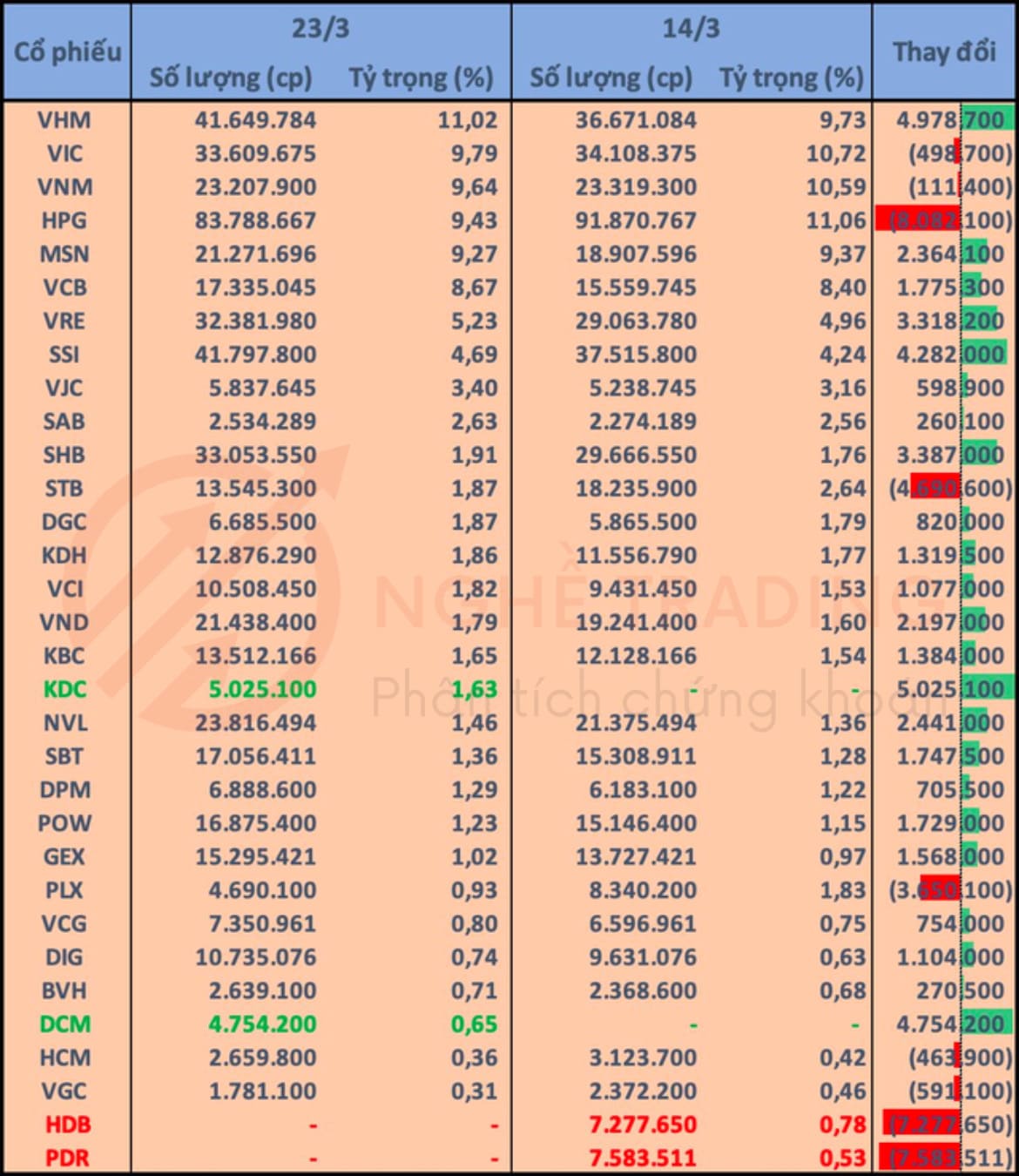Click the NVL ticker cell
Image resolution: width=1019 pixels, height=1176 pixels.
point(64,723)
